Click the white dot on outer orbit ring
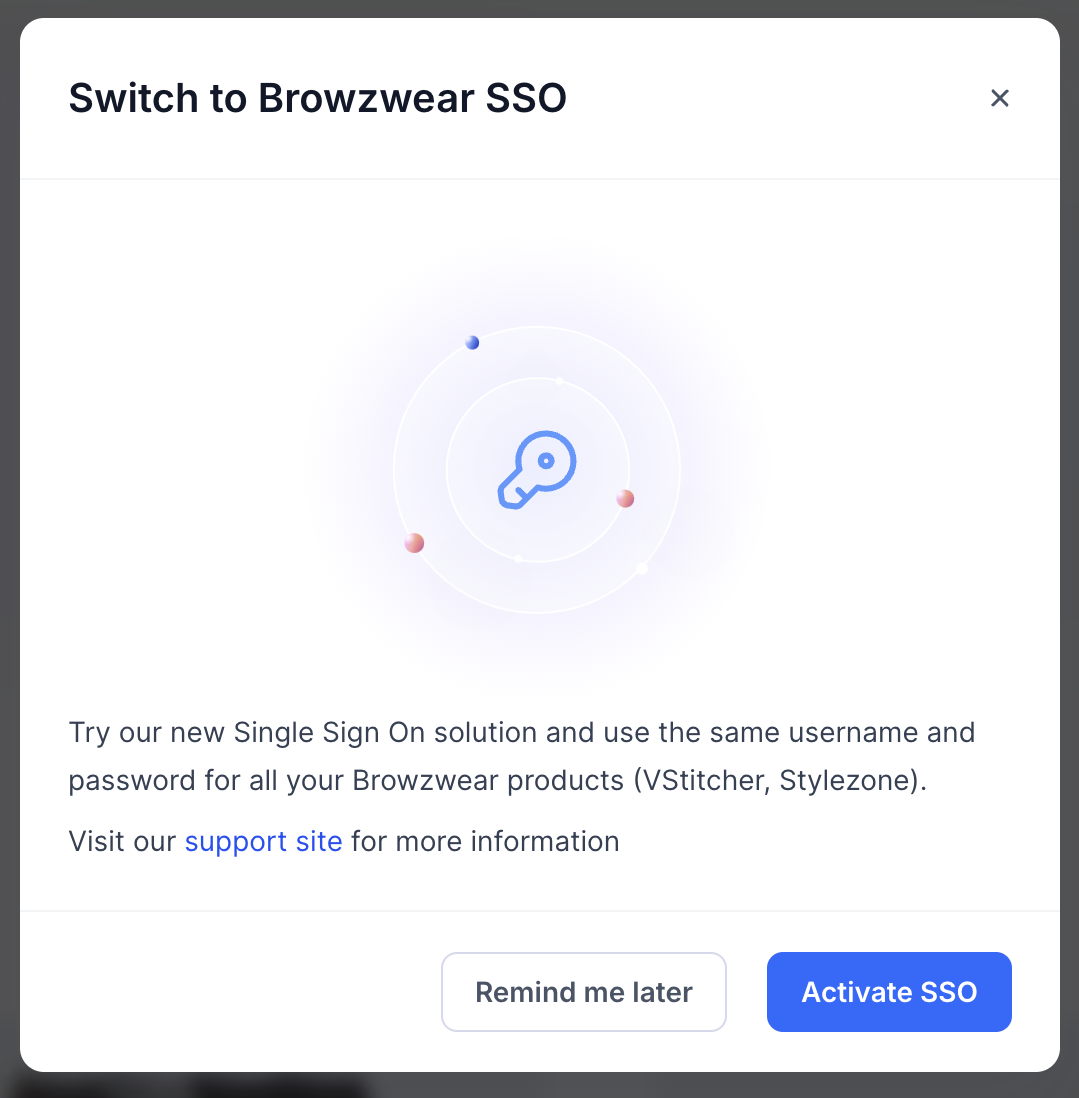1079x1098 pixels. (x=641, y=569)
